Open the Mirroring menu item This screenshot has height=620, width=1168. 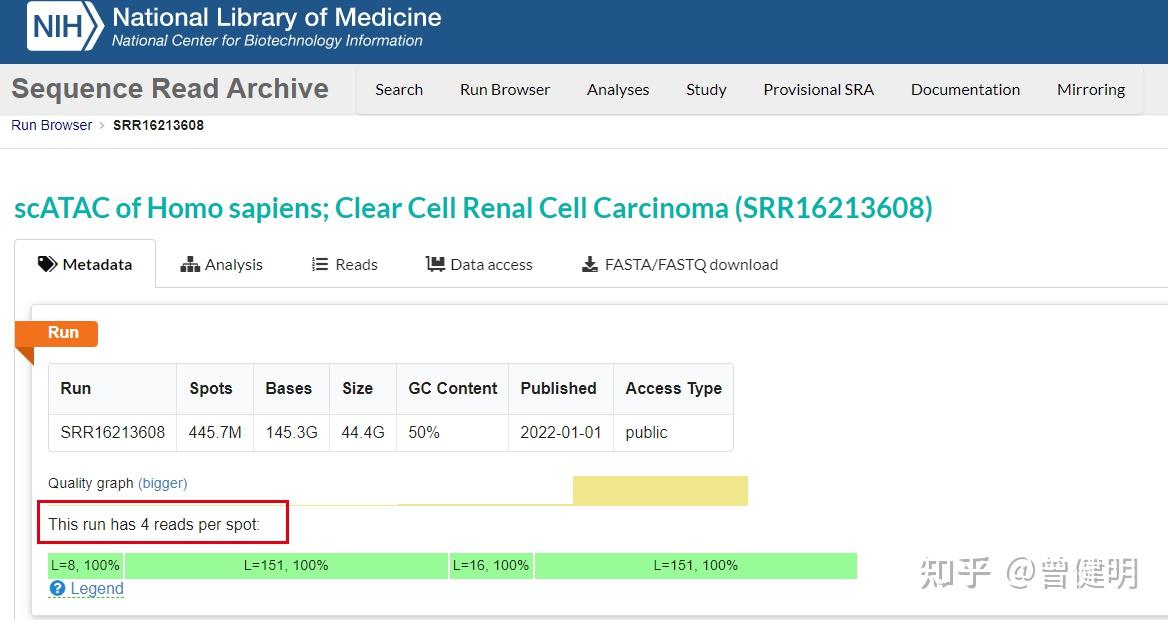pos(1091,89)
